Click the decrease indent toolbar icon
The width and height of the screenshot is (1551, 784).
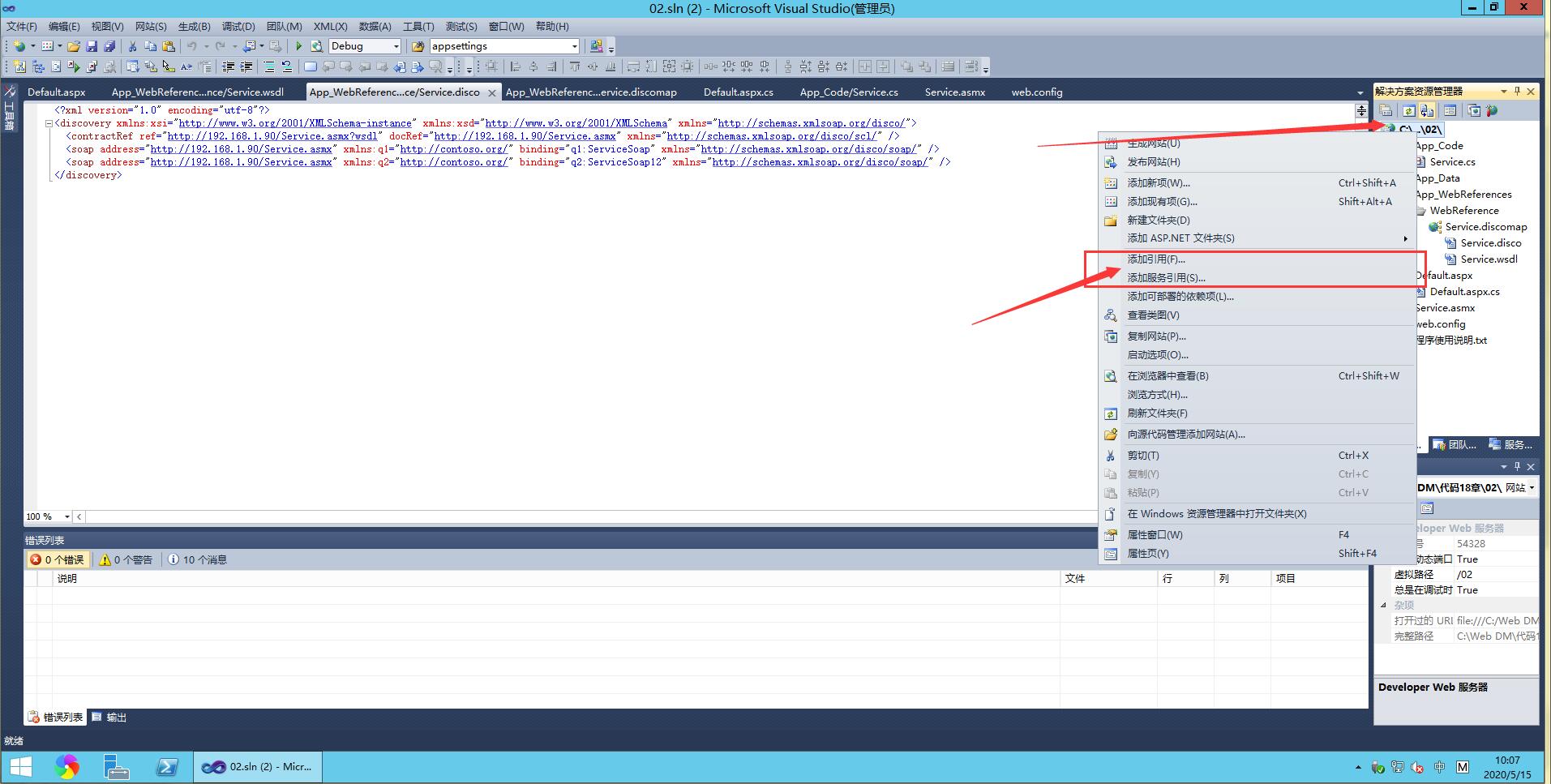[229, 66]
